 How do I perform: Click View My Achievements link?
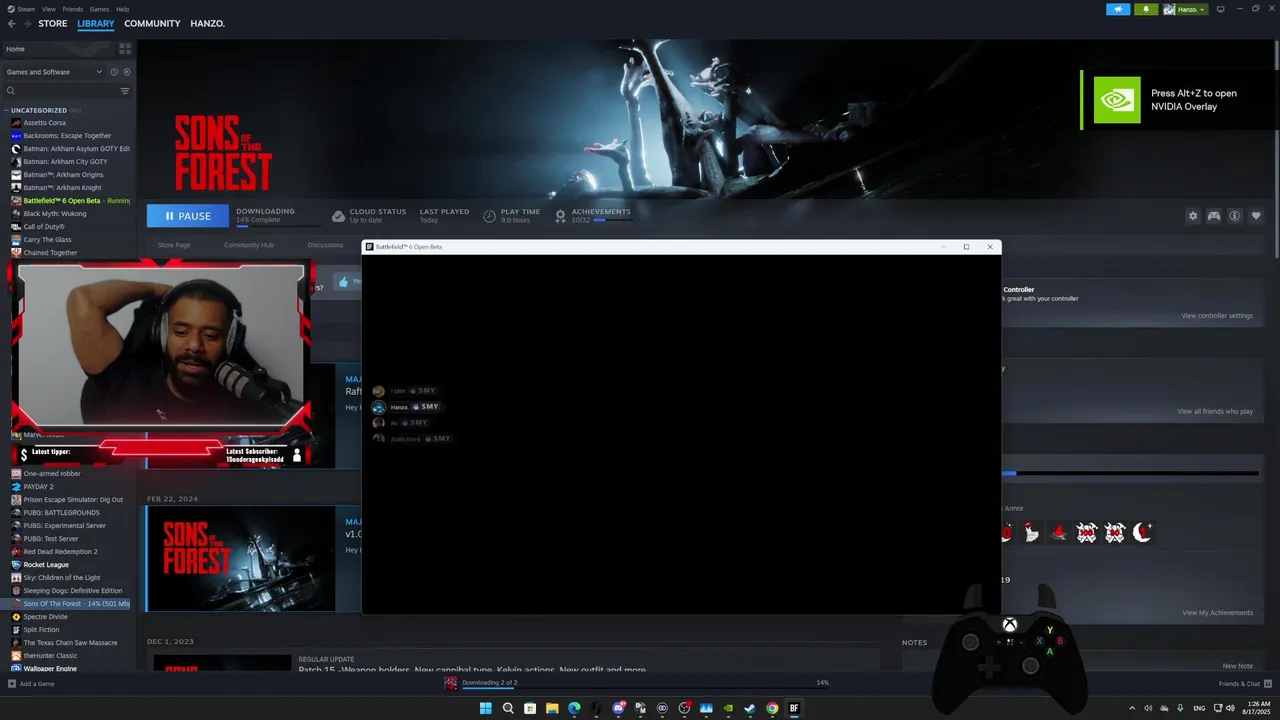(x=1217, y=613)
